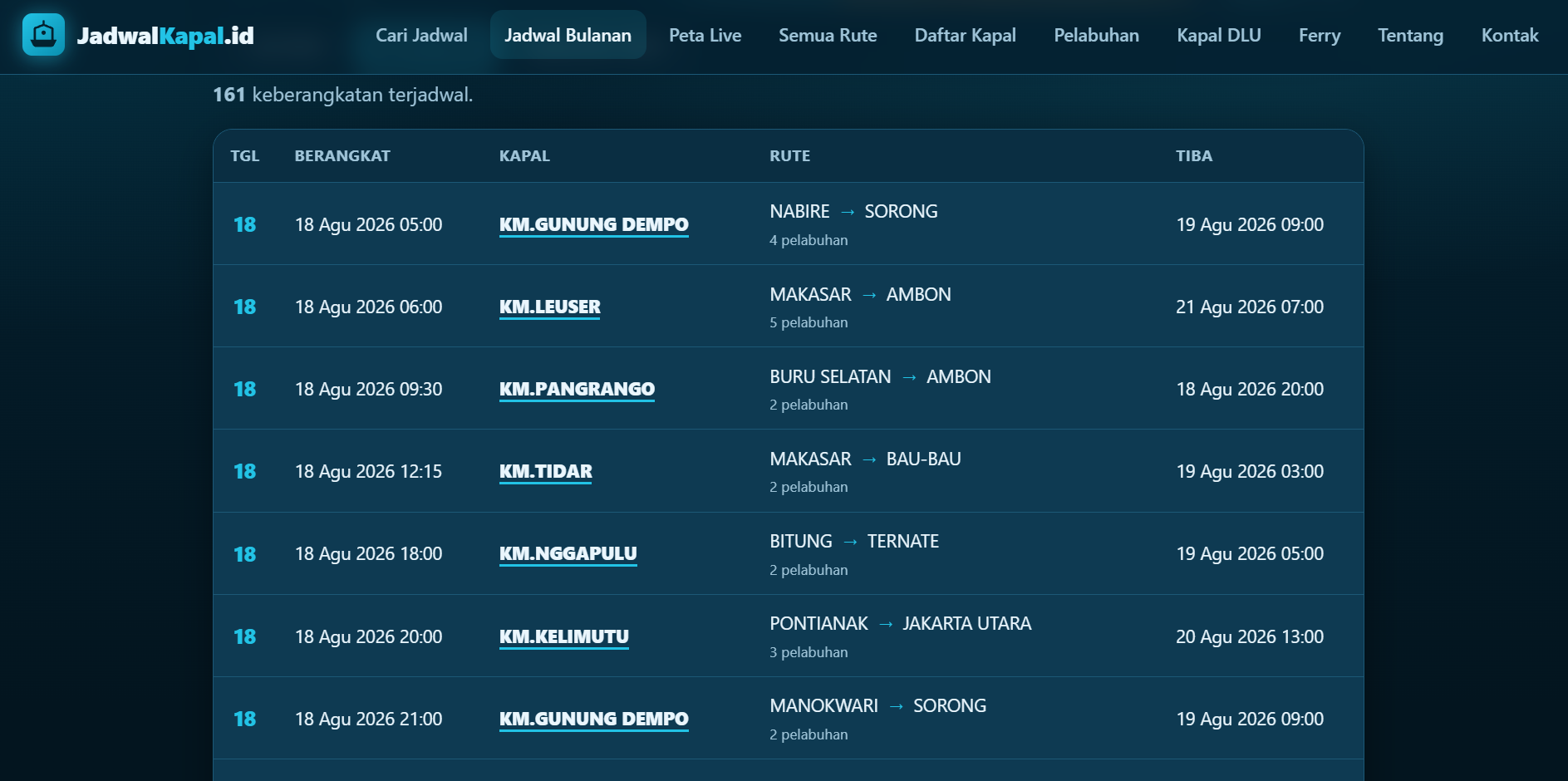Screen dimensions: 1568x781
Task: Select departure time 18 Agu 2026 05:00
Action: tap(368, 224)
